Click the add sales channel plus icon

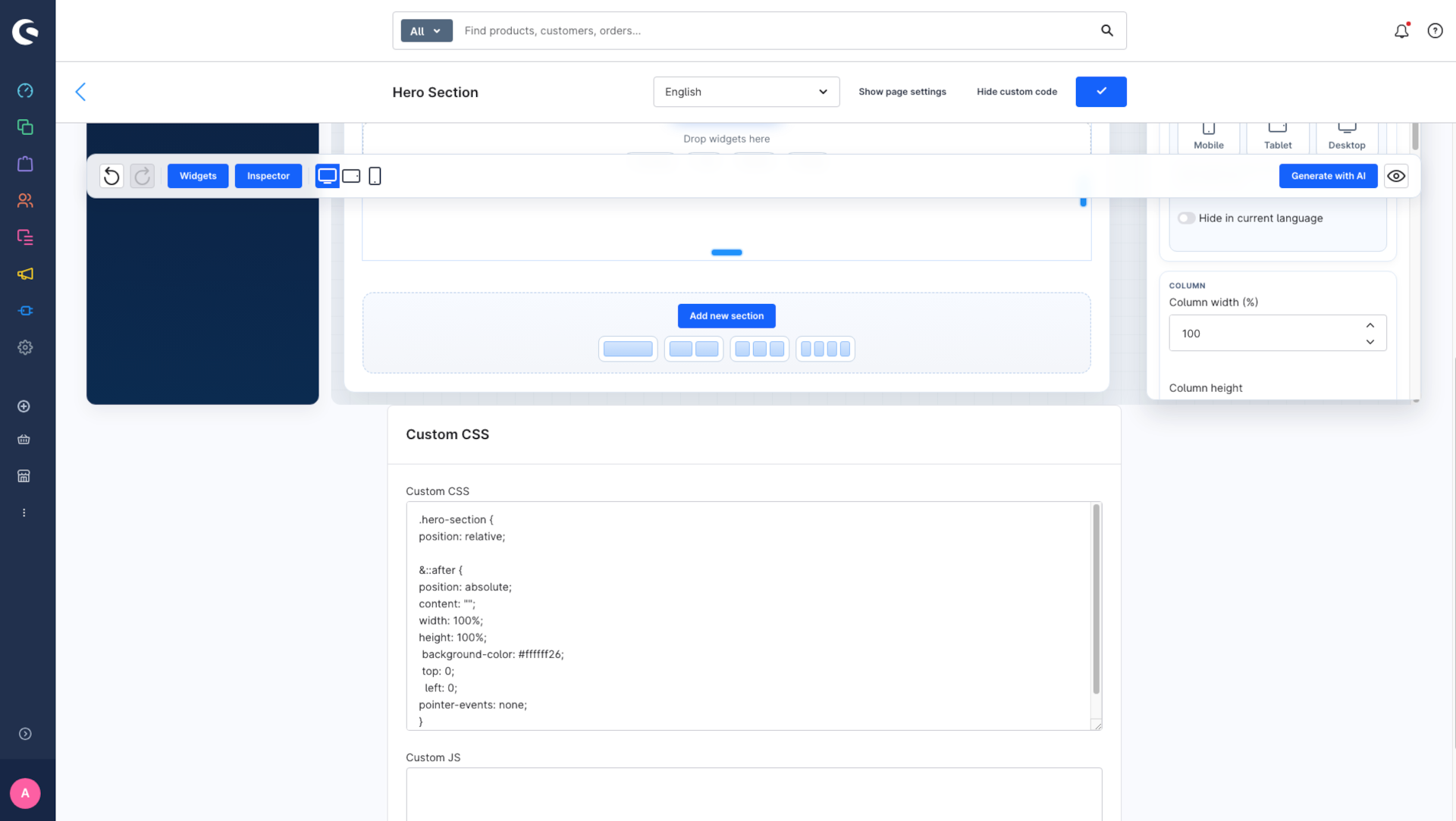click(24, 406)
